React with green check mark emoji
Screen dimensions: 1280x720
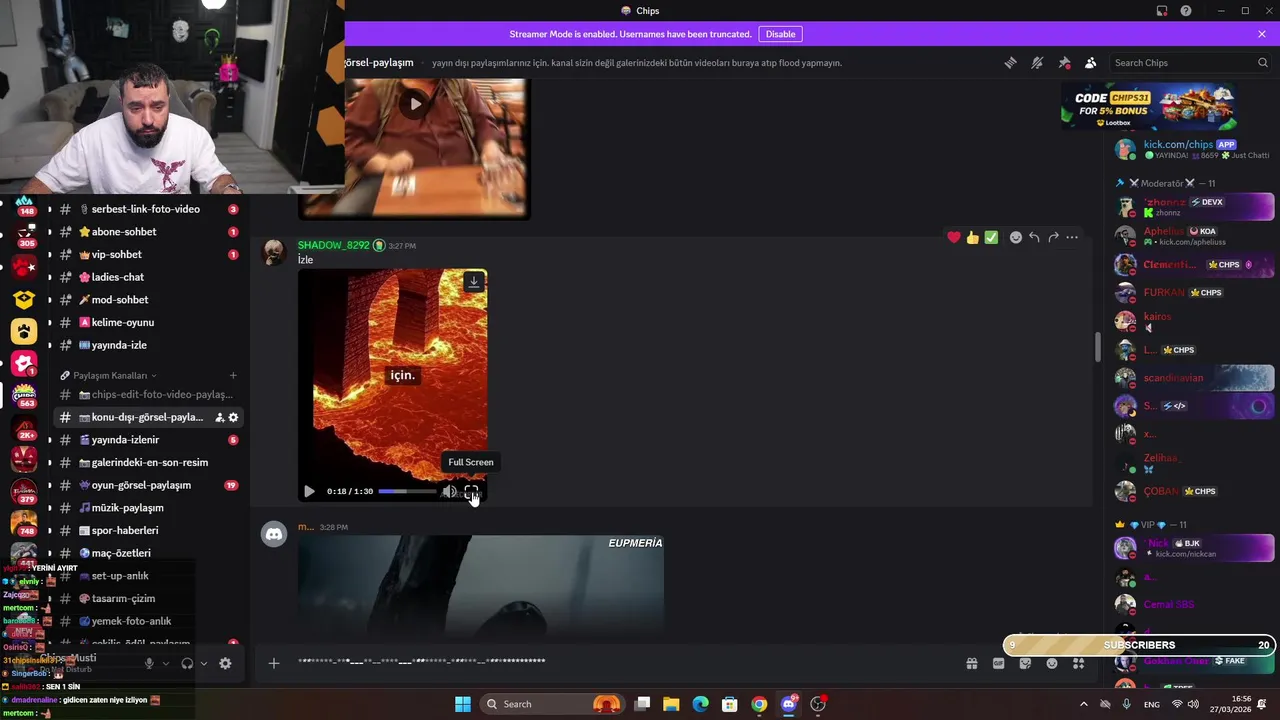[991, 237]
